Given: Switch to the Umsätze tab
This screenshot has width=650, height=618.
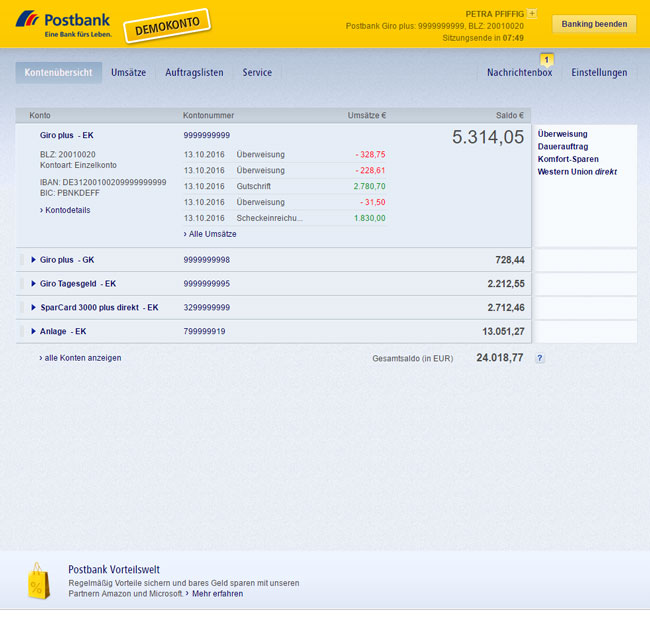Looking at the screenshot, I should (129, 73).
